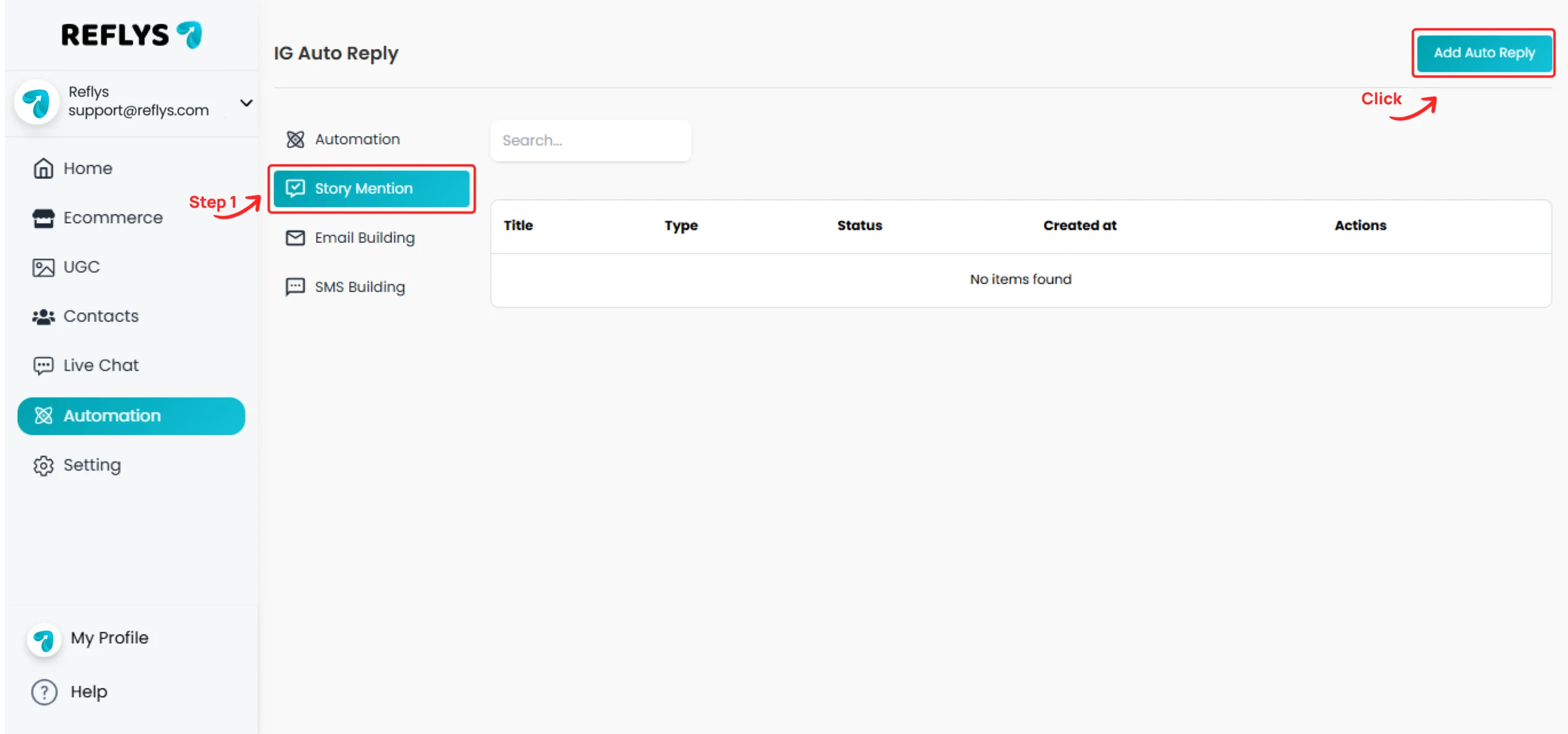Image resolution: width=1568 pixels, height=734 pixels.
Task: Open My Profile link
Action: pos(109,638)
